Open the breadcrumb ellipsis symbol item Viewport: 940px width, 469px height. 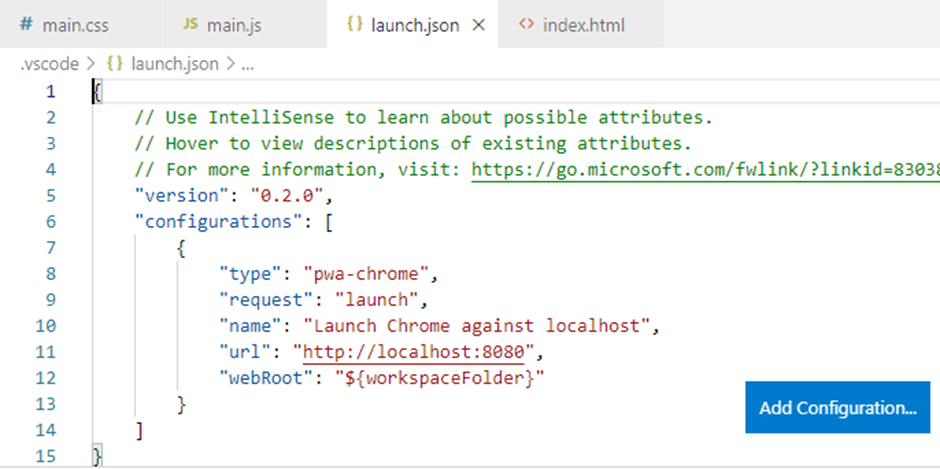click(248, 65)
